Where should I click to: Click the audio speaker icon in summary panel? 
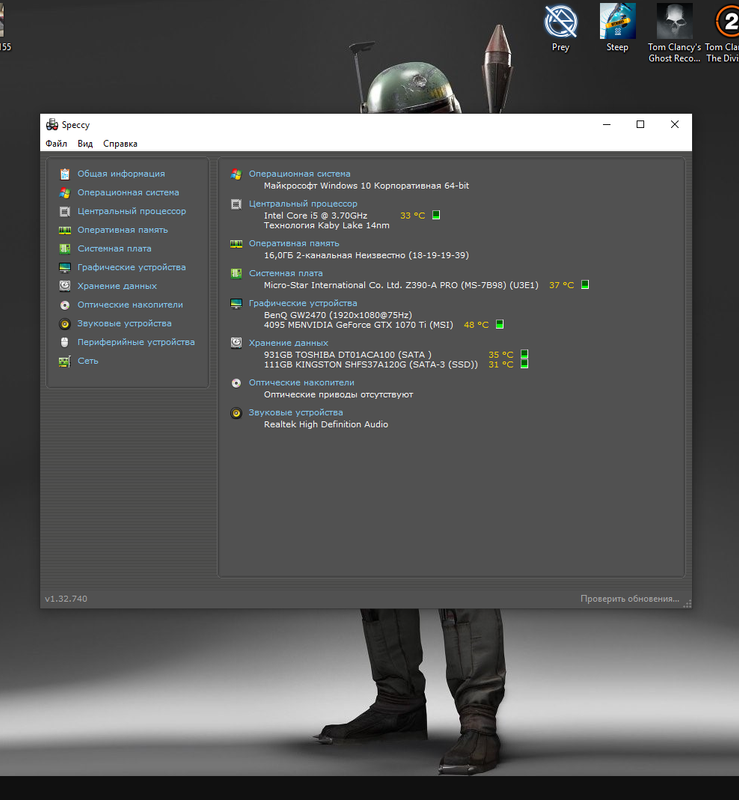click(236, 413)
